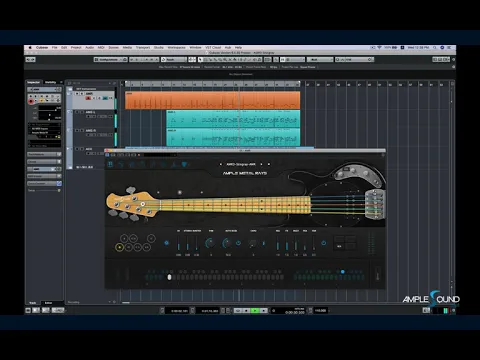This screenshot has height=360, width=480.
Task: Open the last shield-shaped icon in plugin tab row
Action: pos(184,164)
